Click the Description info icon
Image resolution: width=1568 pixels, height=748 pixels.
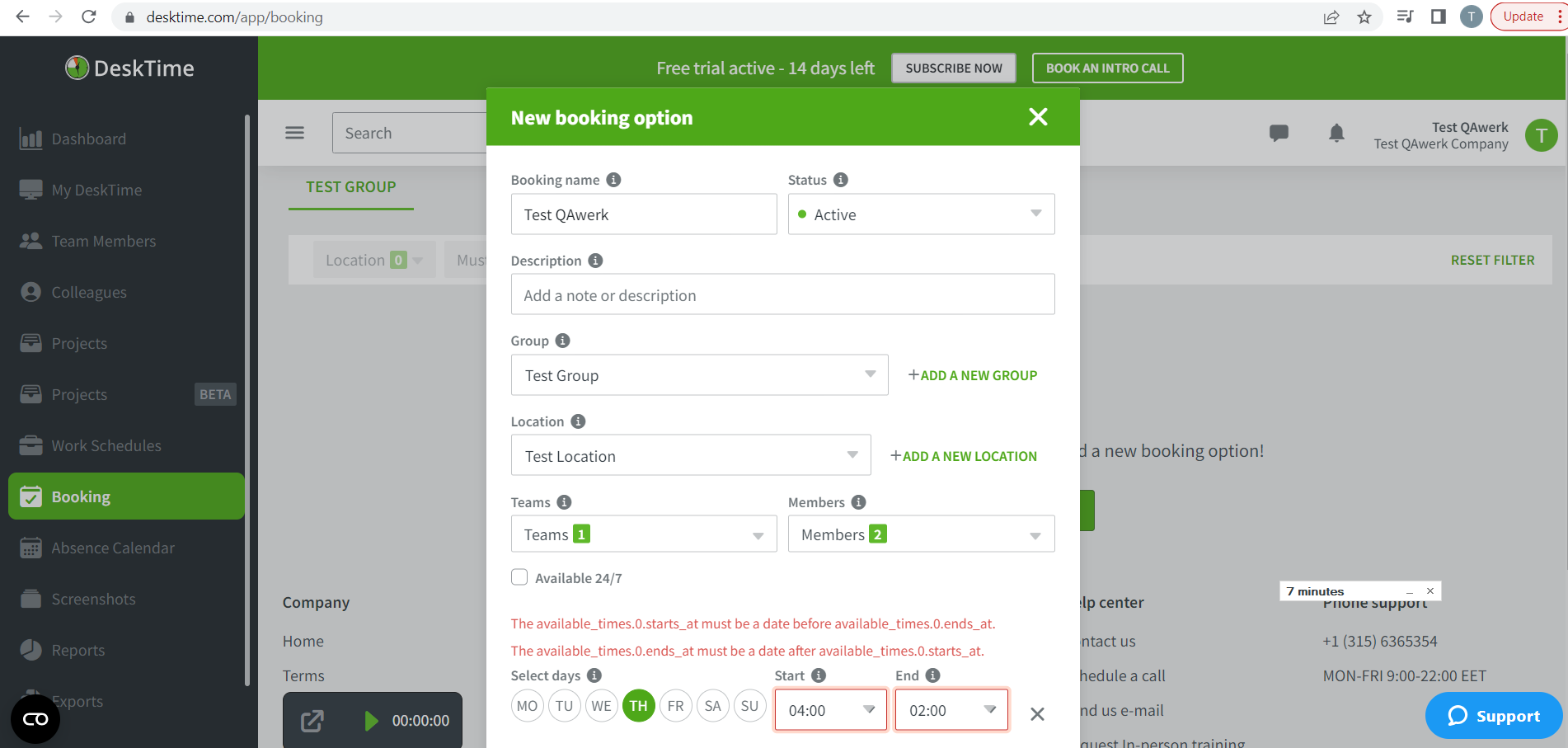point(595,261)
